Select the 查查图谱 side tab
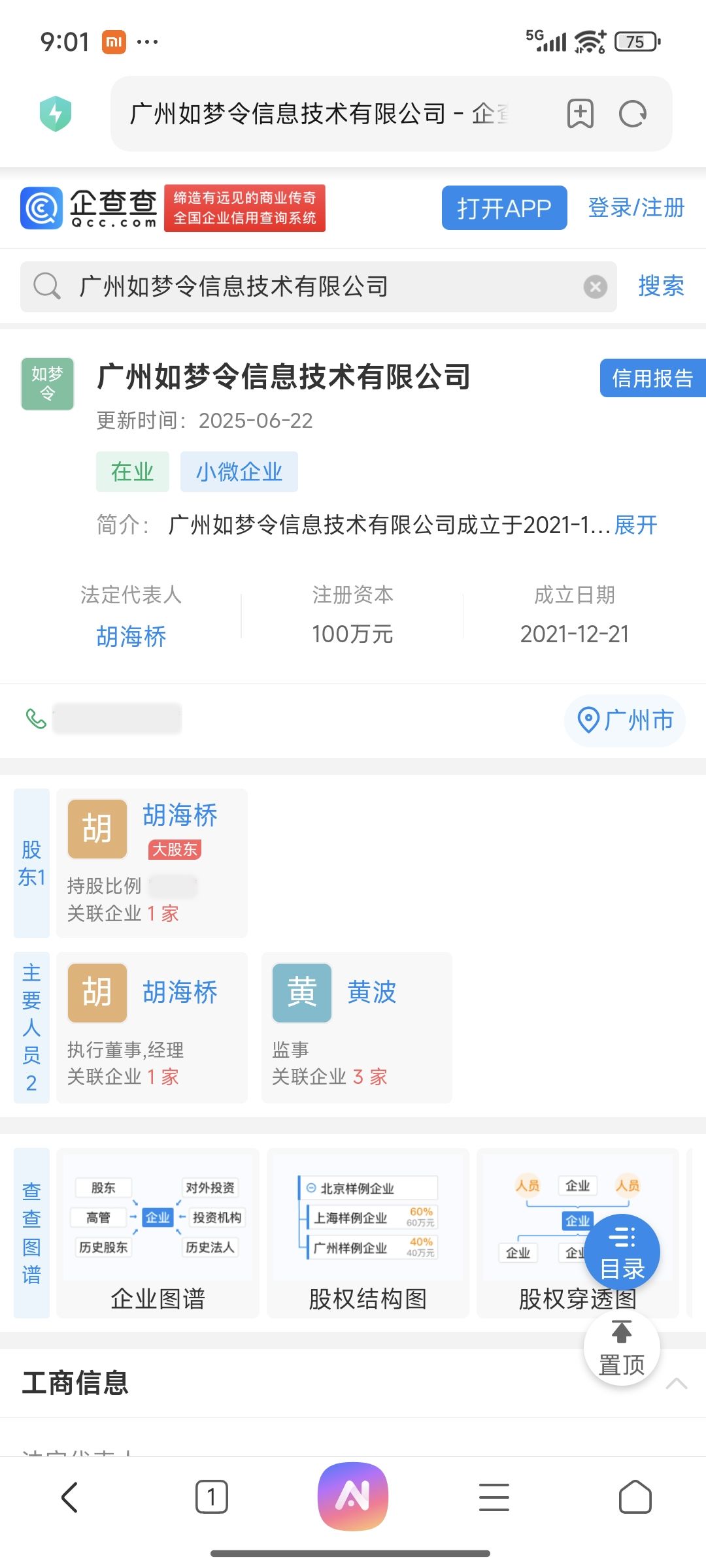This screenshot has height=1568, width=706. [32, 1233]
